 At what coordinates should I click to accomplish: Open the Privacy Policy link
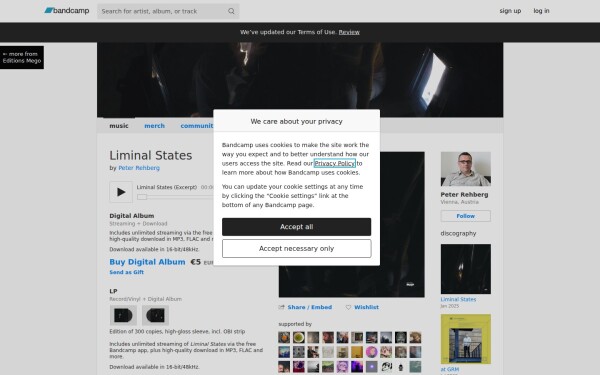(334, 163)
